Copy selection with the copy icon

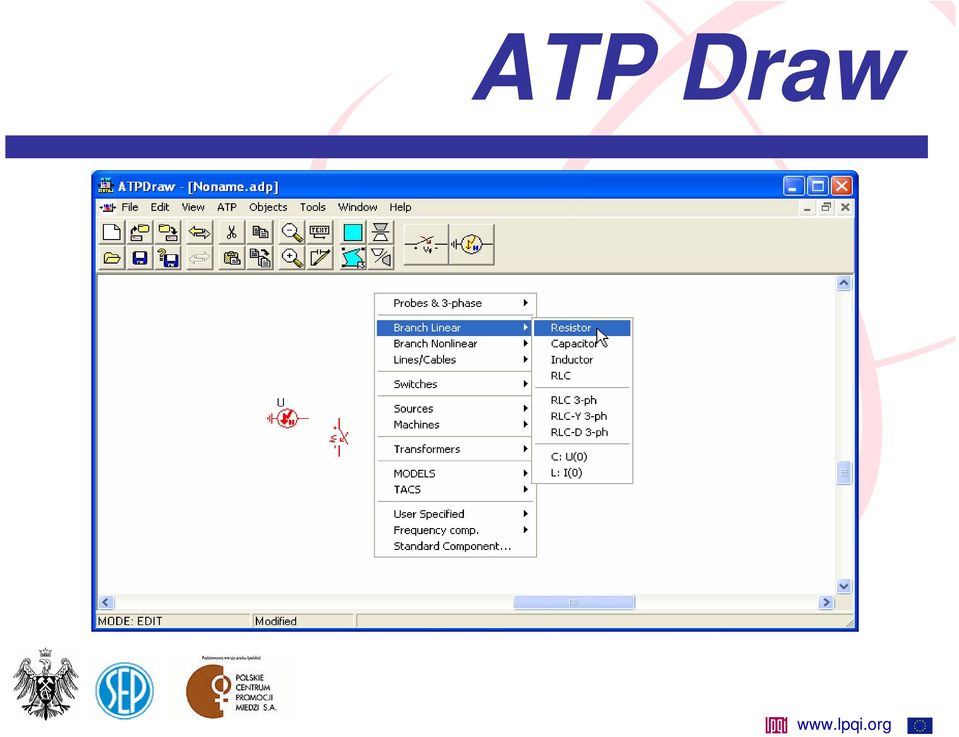pyautogui.click(x=260, y=232)
